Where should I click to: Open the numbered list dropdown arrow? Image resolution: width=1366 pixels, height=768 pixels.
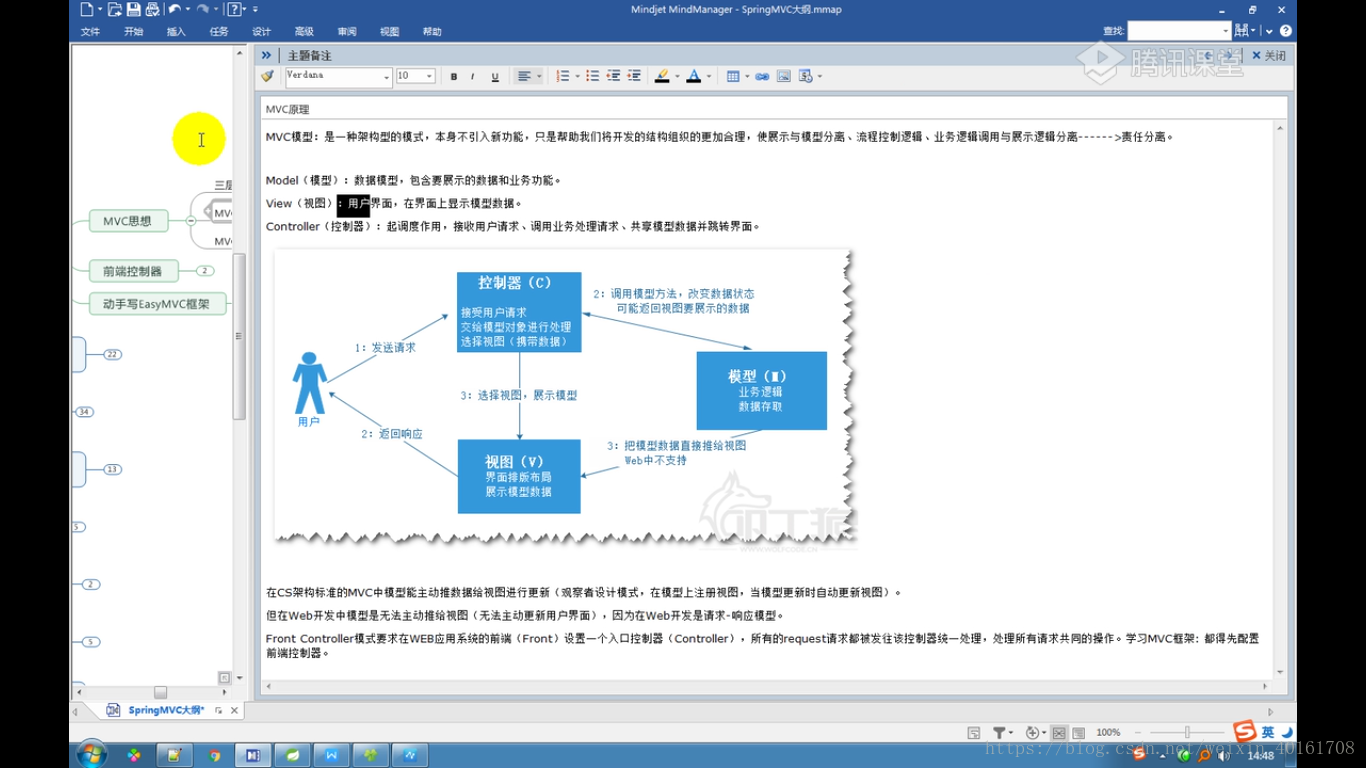(x=577, y=76)
